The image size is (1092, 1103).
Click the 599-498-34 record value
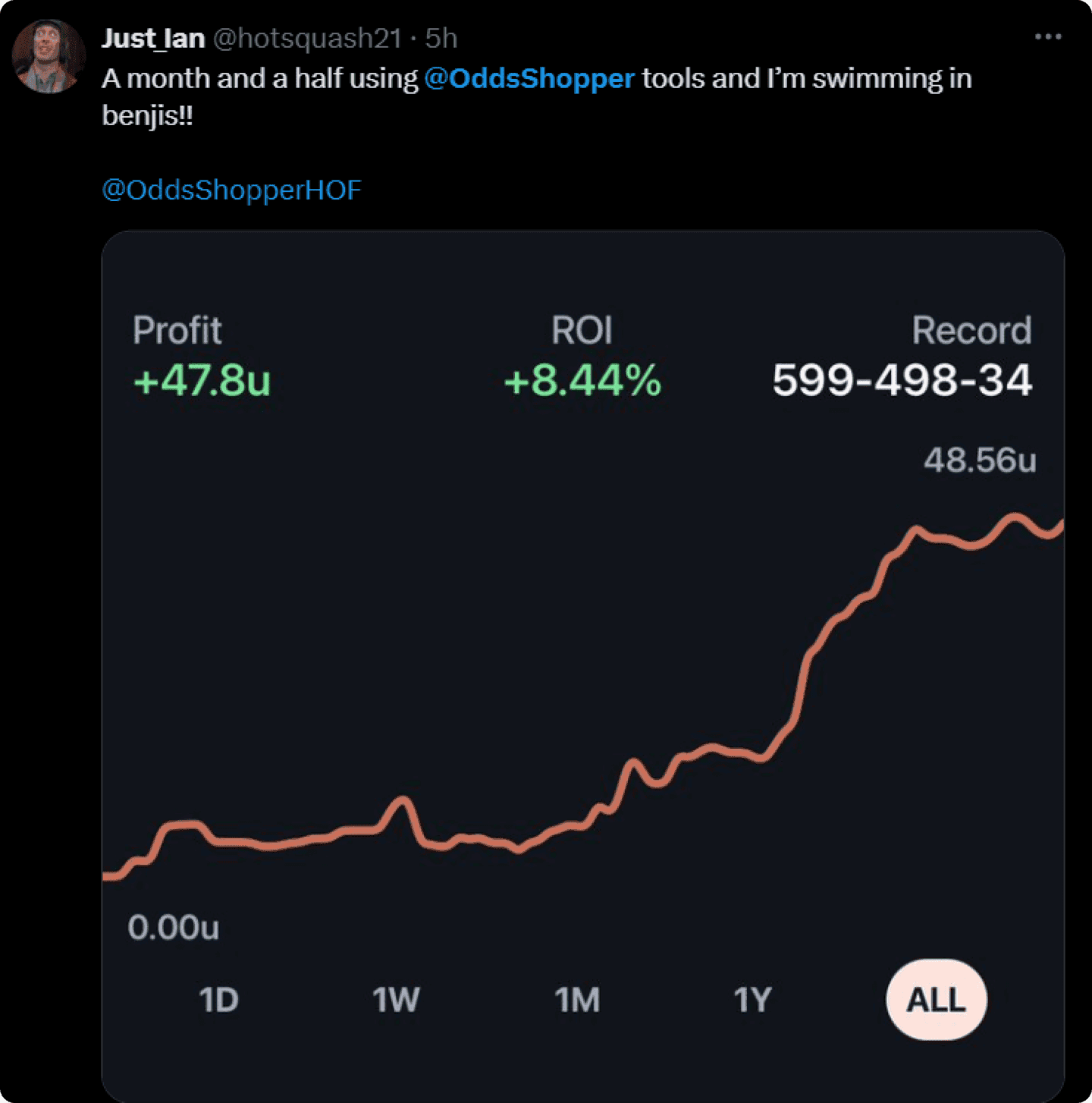902,380
